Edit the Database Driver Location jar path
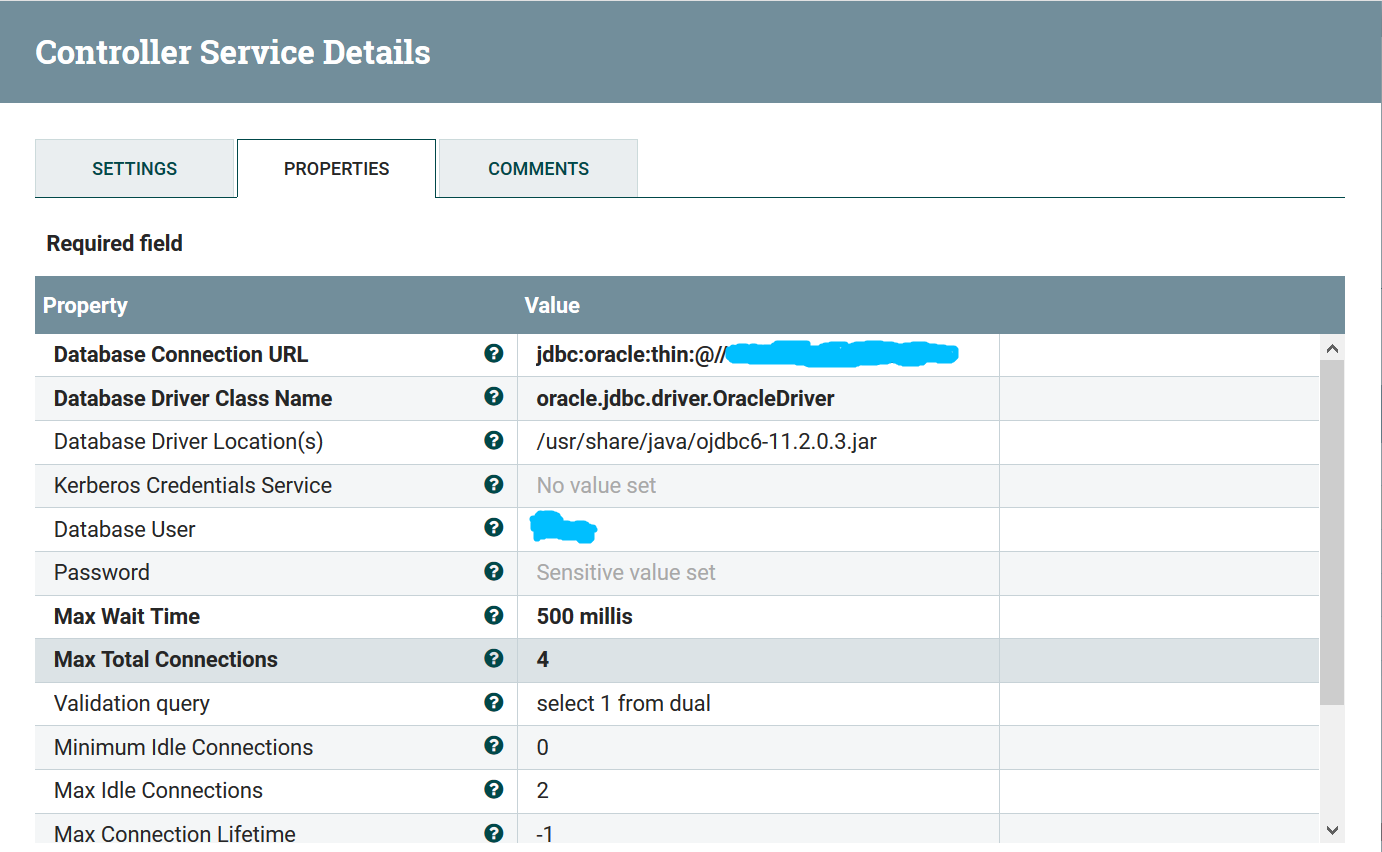This screenshot has width=1382, height=852. coord(706,442)
